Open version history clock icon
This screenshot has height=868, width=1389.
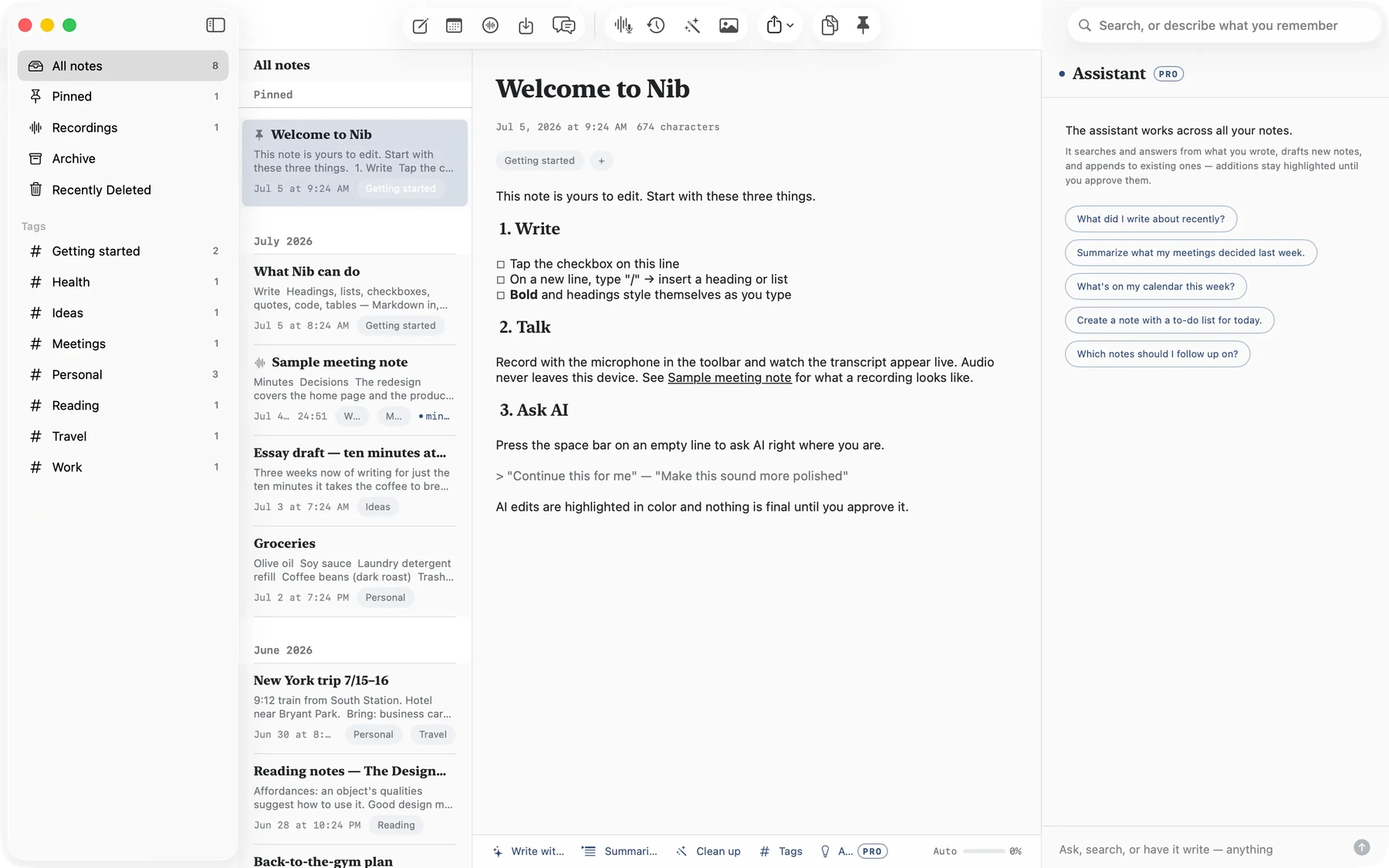656,25
